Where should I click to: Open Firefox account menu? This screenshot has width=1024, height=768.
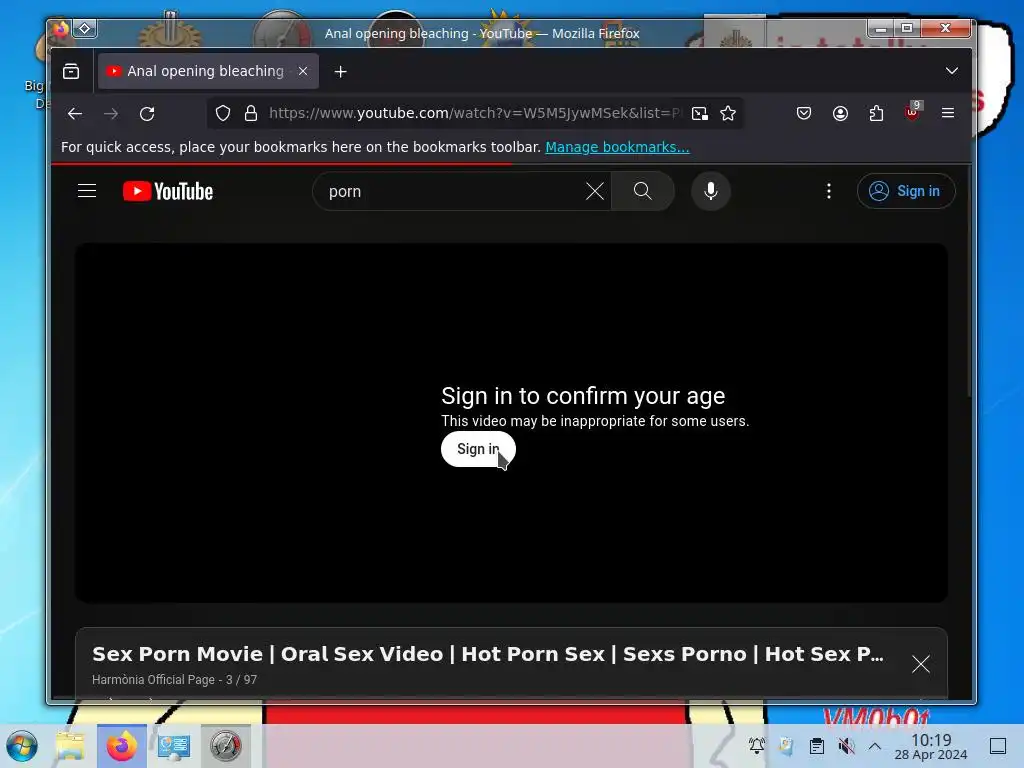840,114
